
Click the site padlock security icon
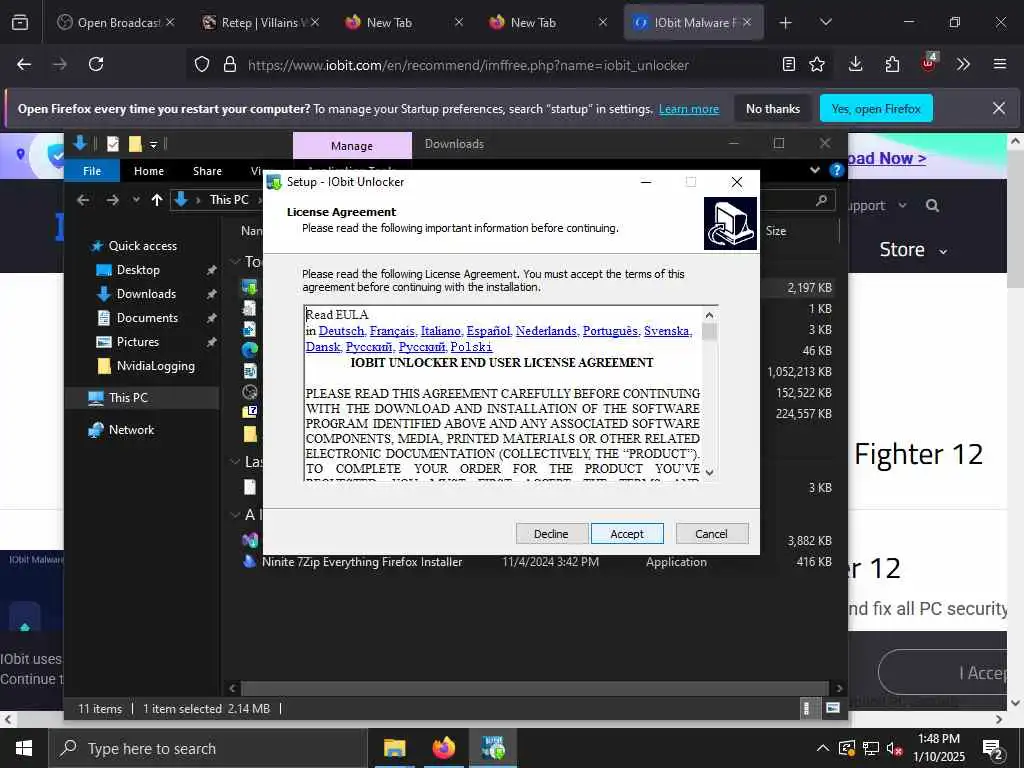tap(229, 65)
